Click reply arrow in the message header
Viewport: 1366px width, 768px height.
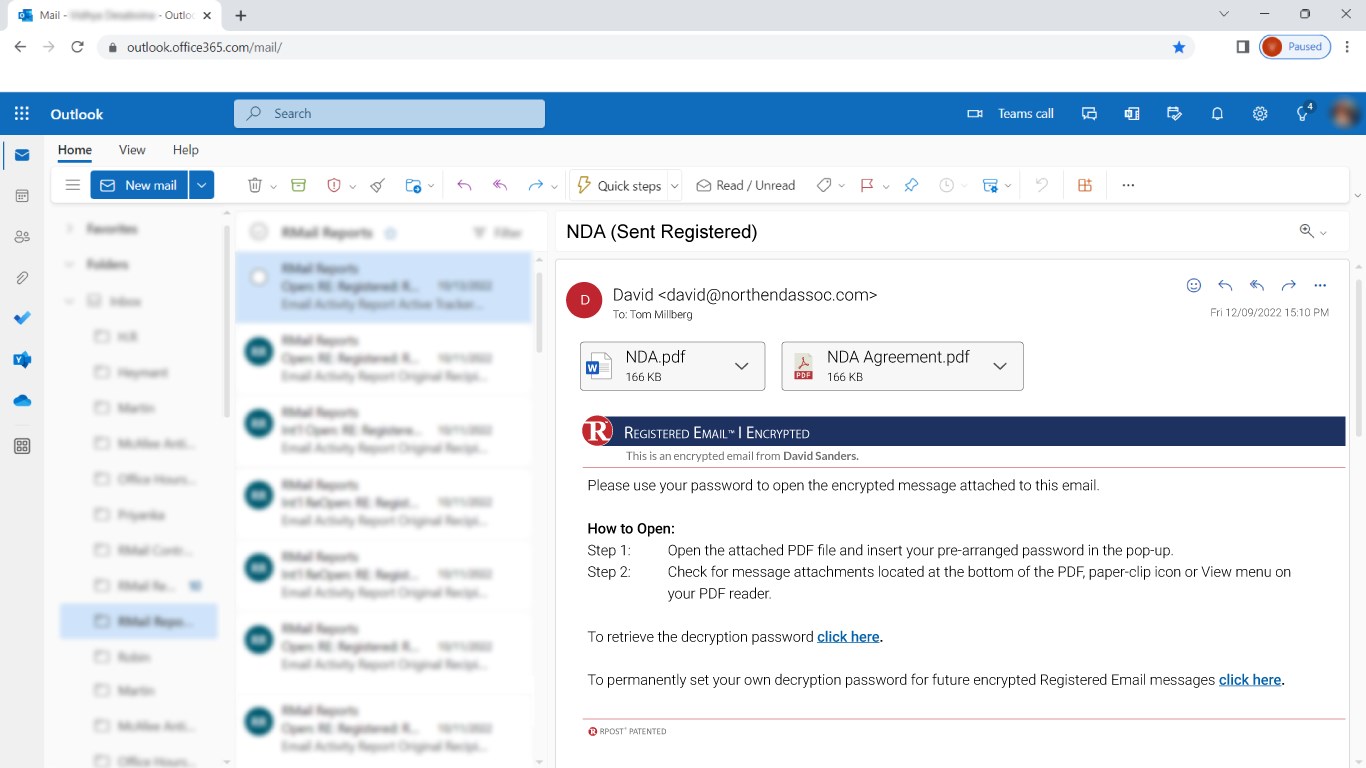pos(1225,285)
